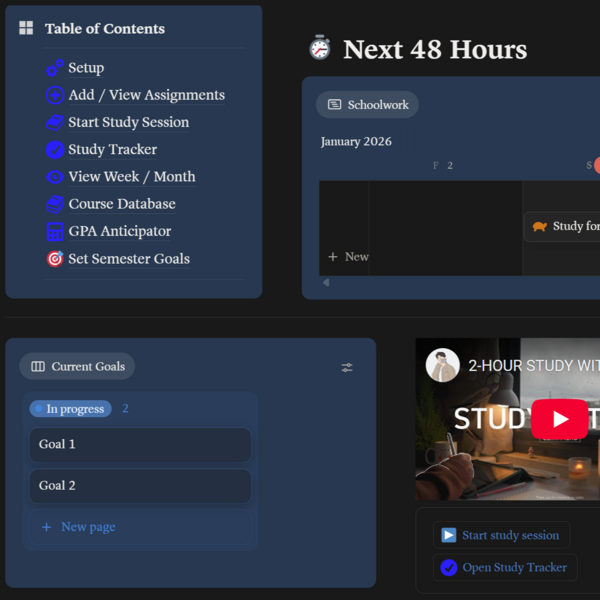Click the Set Semester Goals target icon

point(55,259)
